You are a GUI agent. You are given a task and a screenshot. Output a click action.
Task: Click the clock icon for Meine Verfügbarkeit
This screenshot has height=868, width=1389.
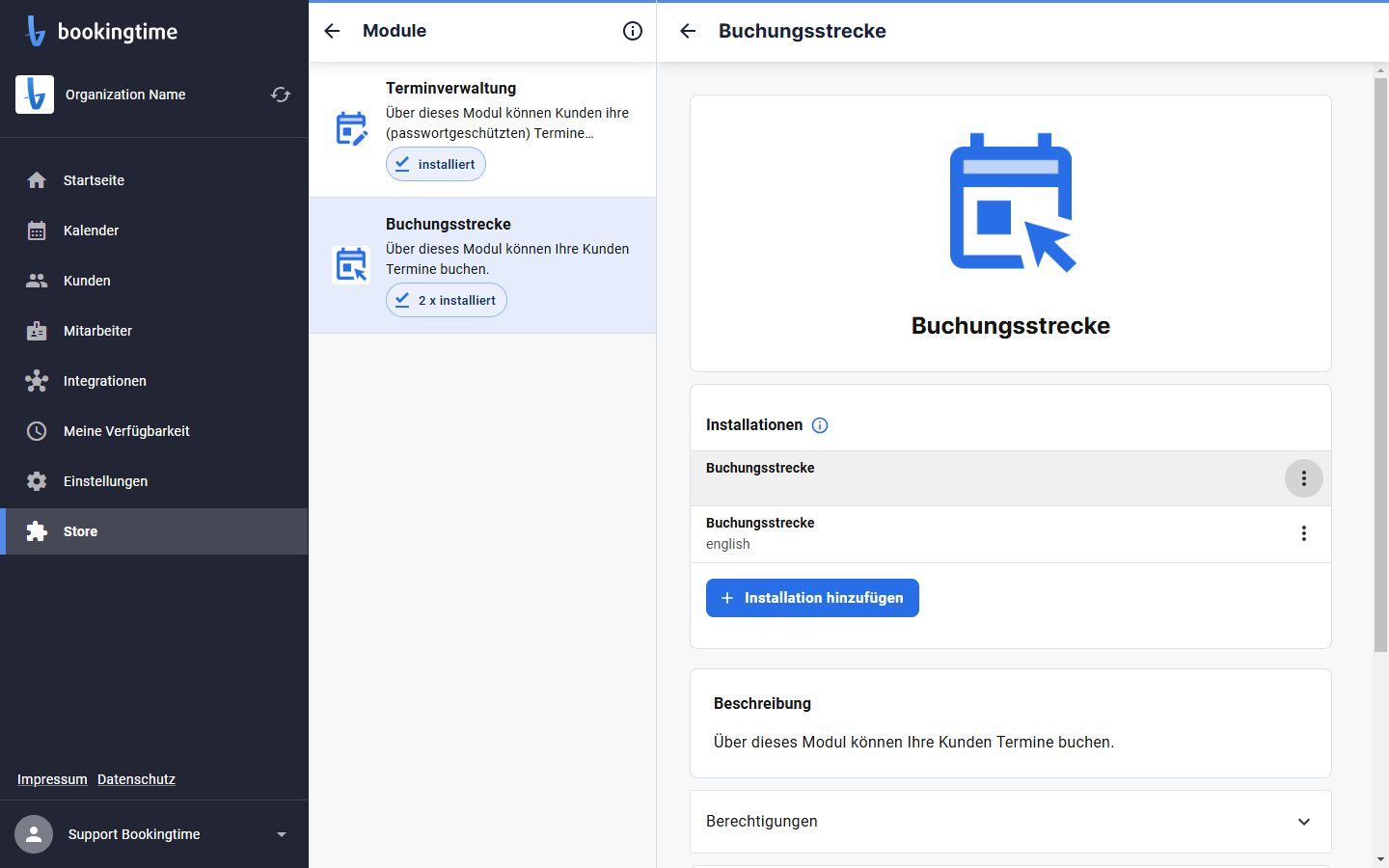(37, 431)
